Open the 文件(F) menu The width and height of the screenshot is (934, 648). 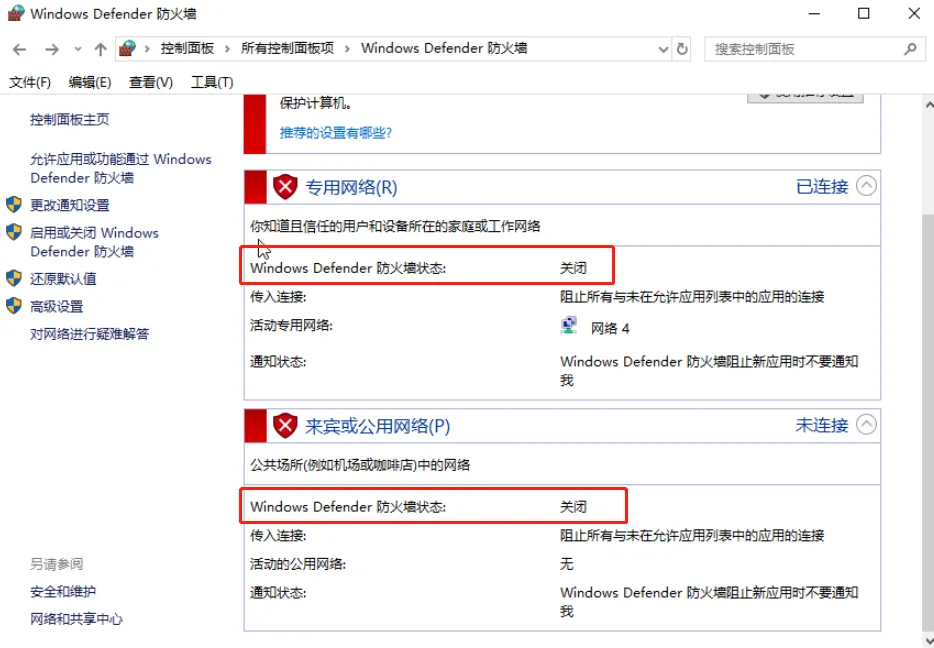pyautogui.click(x=30, y=82)
